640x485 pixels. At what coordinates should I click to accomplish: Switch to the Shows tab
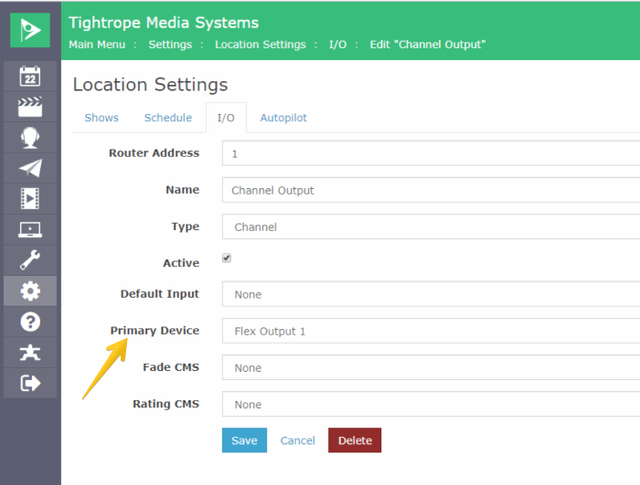[102, 118]
